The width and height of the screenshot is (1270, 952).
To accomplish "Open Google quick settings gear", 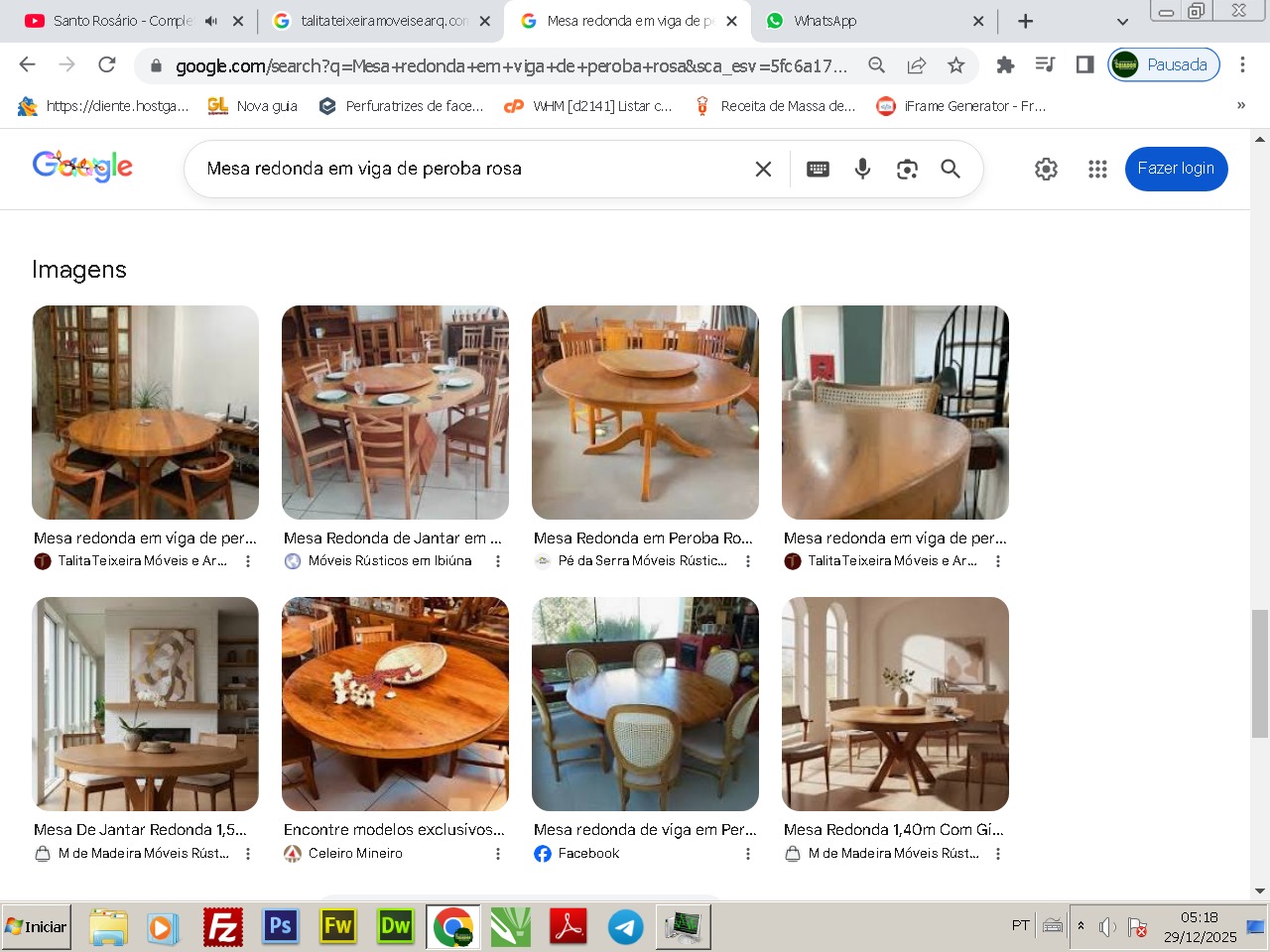I will pyautogui.click(x=1046, y=169).
